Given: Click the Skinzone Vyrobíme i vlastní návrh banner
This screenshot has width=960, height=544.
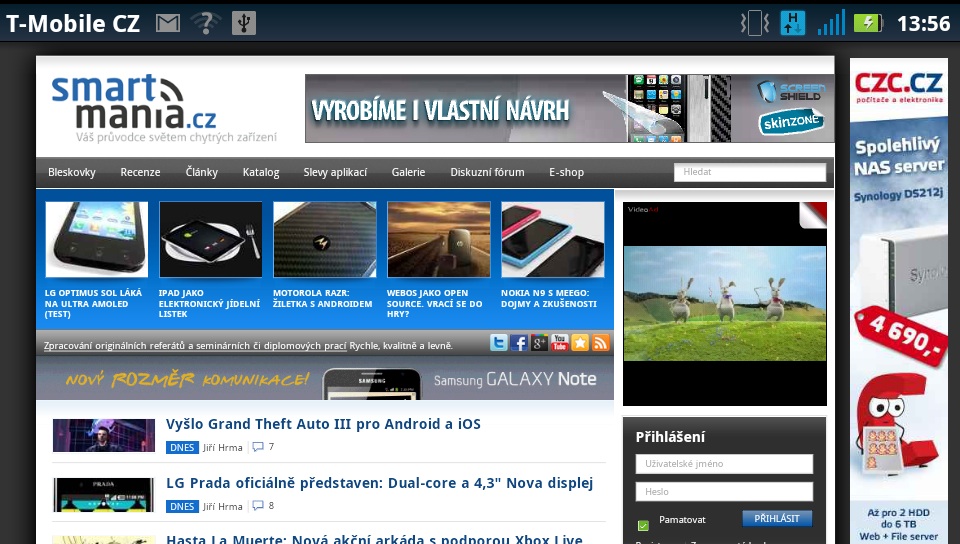Looking at the screenshot, I should (x=569, y=108).
